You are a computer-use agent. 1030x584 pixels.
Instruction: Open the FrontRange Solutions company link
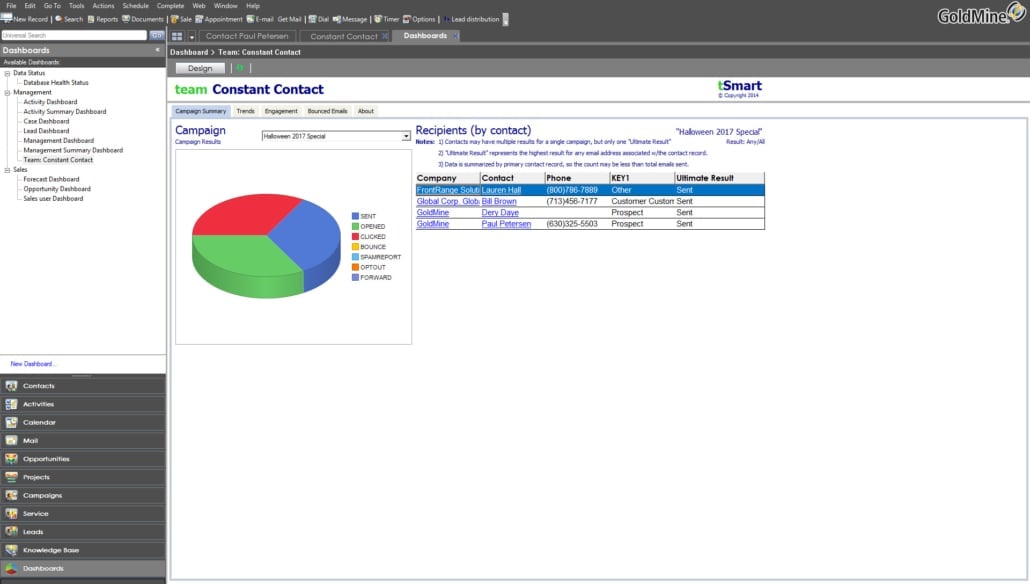click(x=448, y=191)
